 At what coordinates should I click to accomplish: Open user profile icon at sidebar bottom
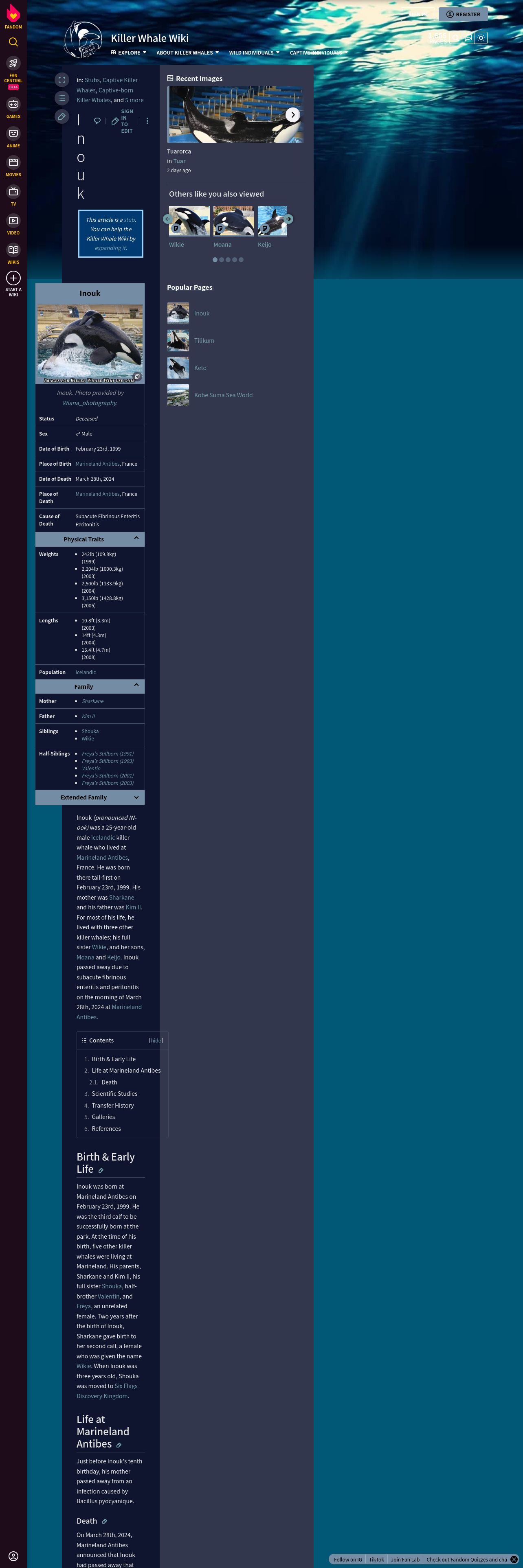pos(13,1556)
